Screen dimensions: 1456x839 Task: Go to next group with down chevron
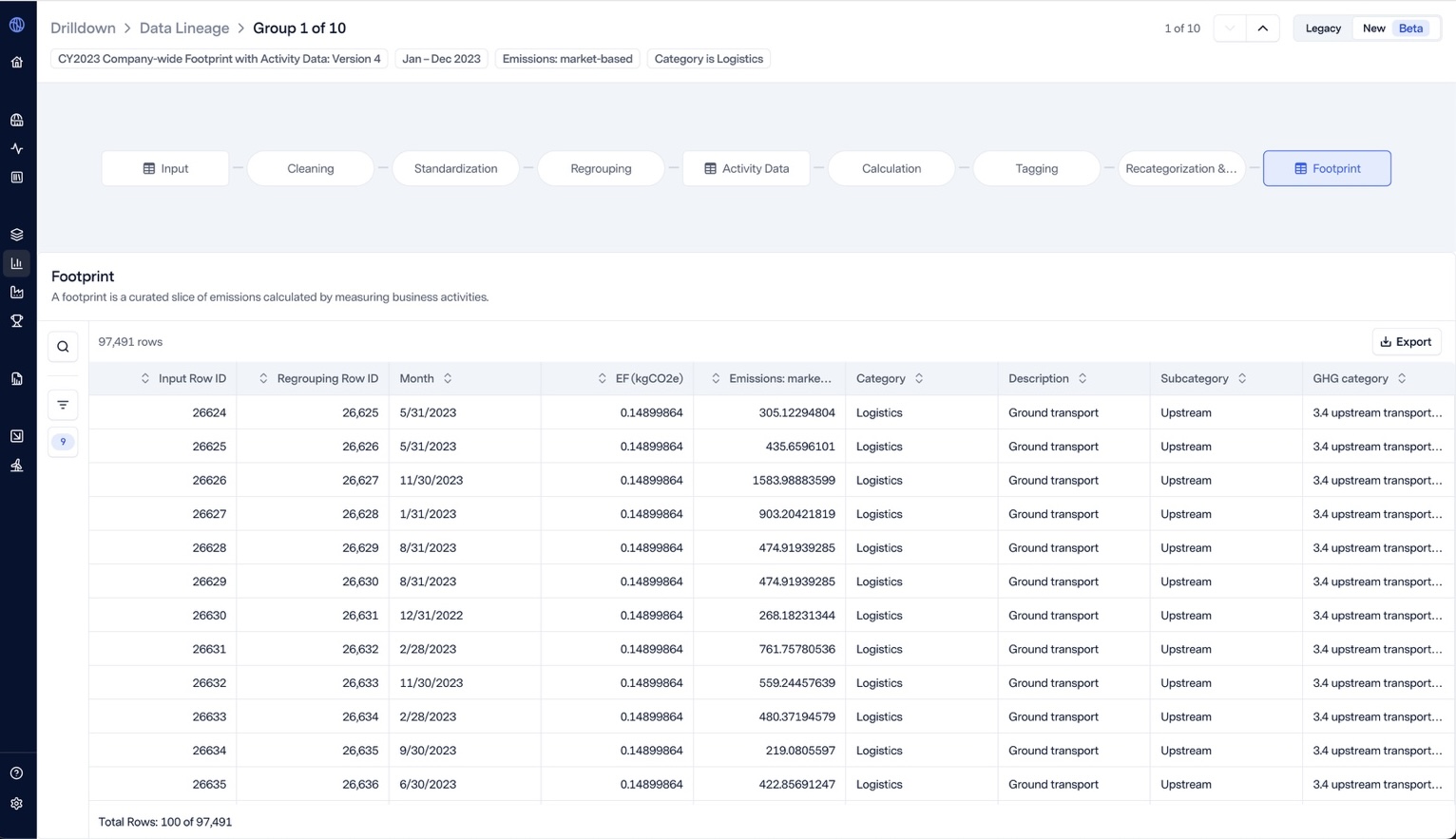click(1230, 29)
